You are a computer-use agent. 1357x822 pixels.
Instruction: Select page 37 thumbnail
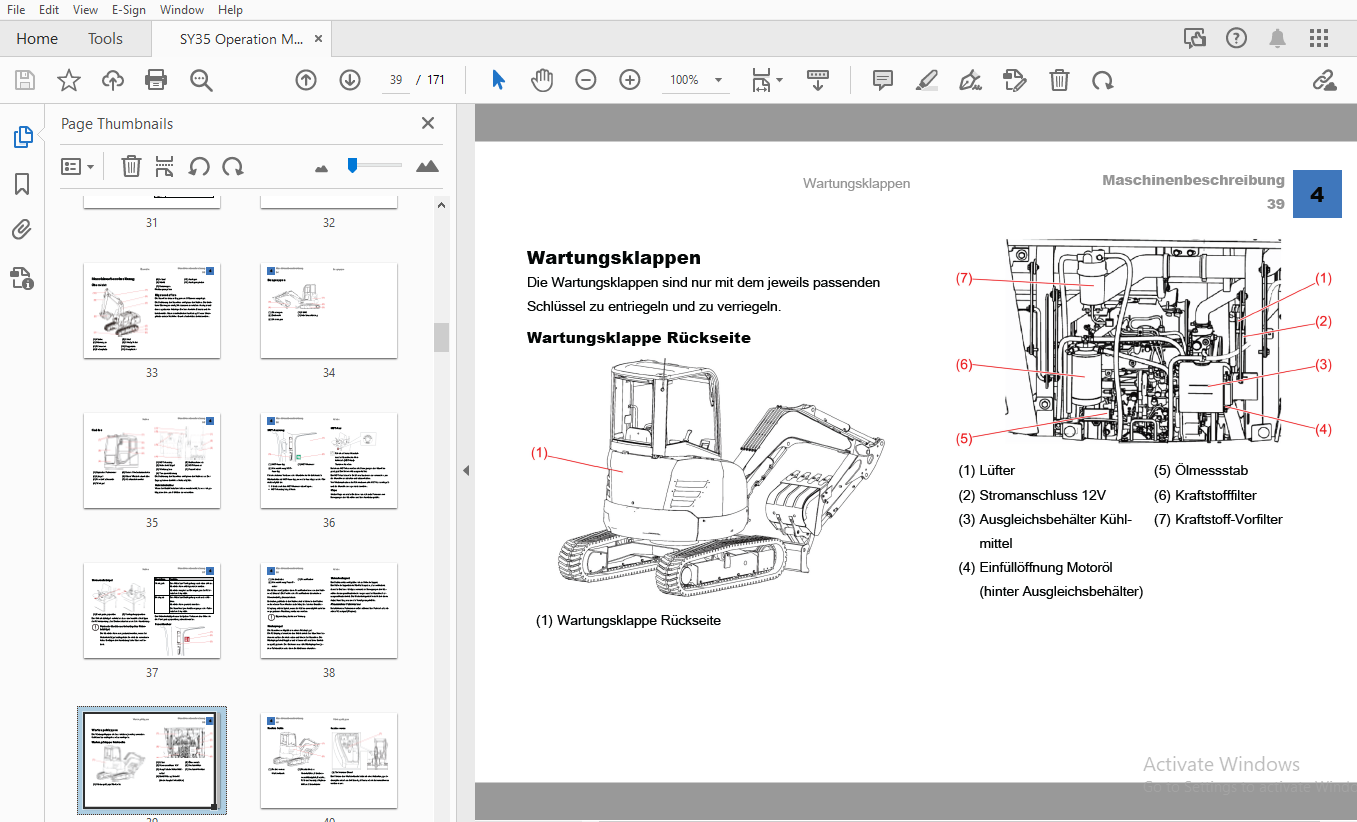click(x=151, y=610)
